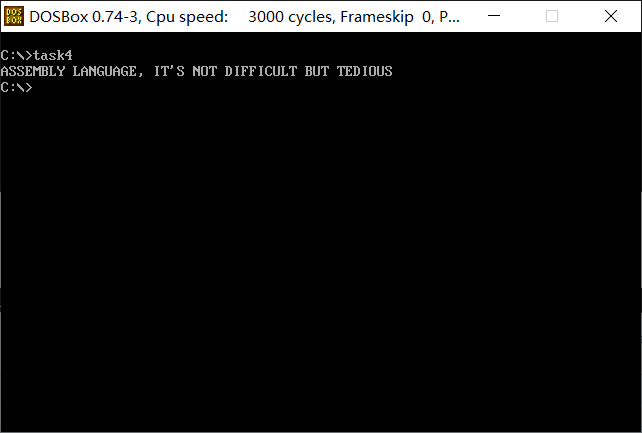The width and height of the screenshot is (642, 433).
Task: Click the word NOT in output
Action: pyautogui.click(x=205, y=71)
